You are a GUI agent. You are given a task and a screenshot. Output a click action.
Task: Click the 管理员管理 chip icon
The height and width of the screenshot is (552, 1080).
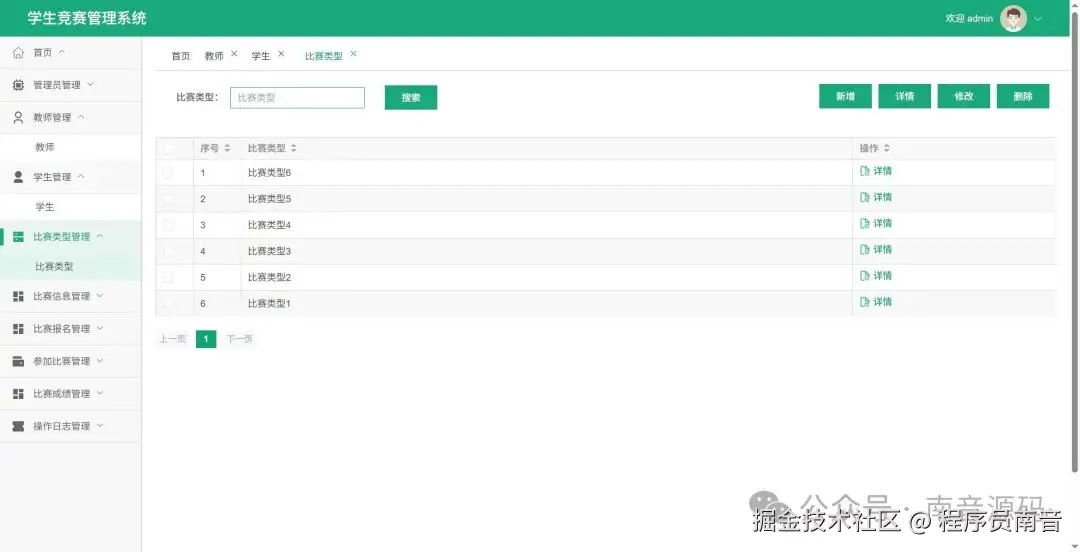19,85
